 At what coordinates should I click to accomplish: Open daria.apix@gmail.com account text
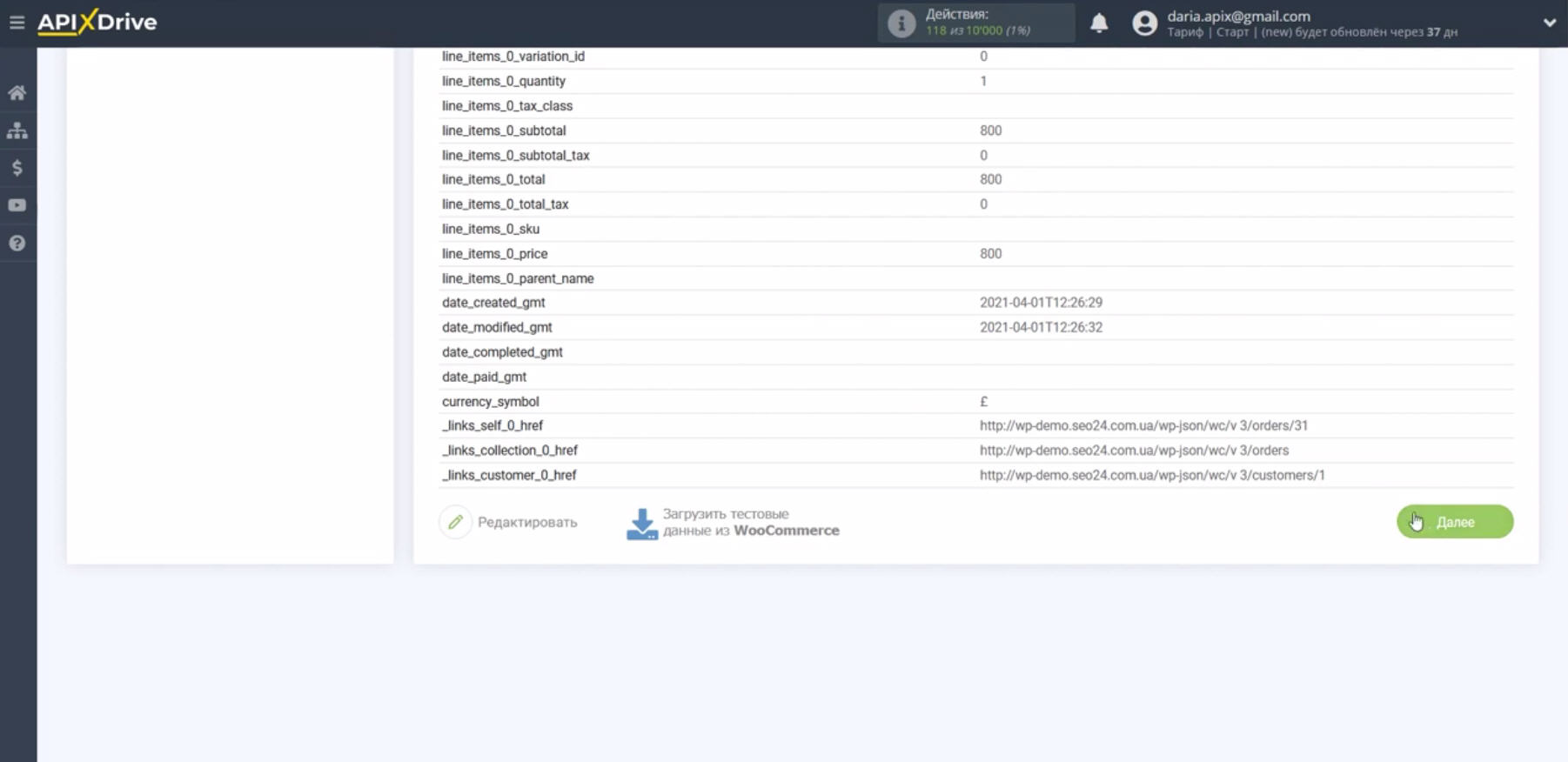coord(1238,16)
